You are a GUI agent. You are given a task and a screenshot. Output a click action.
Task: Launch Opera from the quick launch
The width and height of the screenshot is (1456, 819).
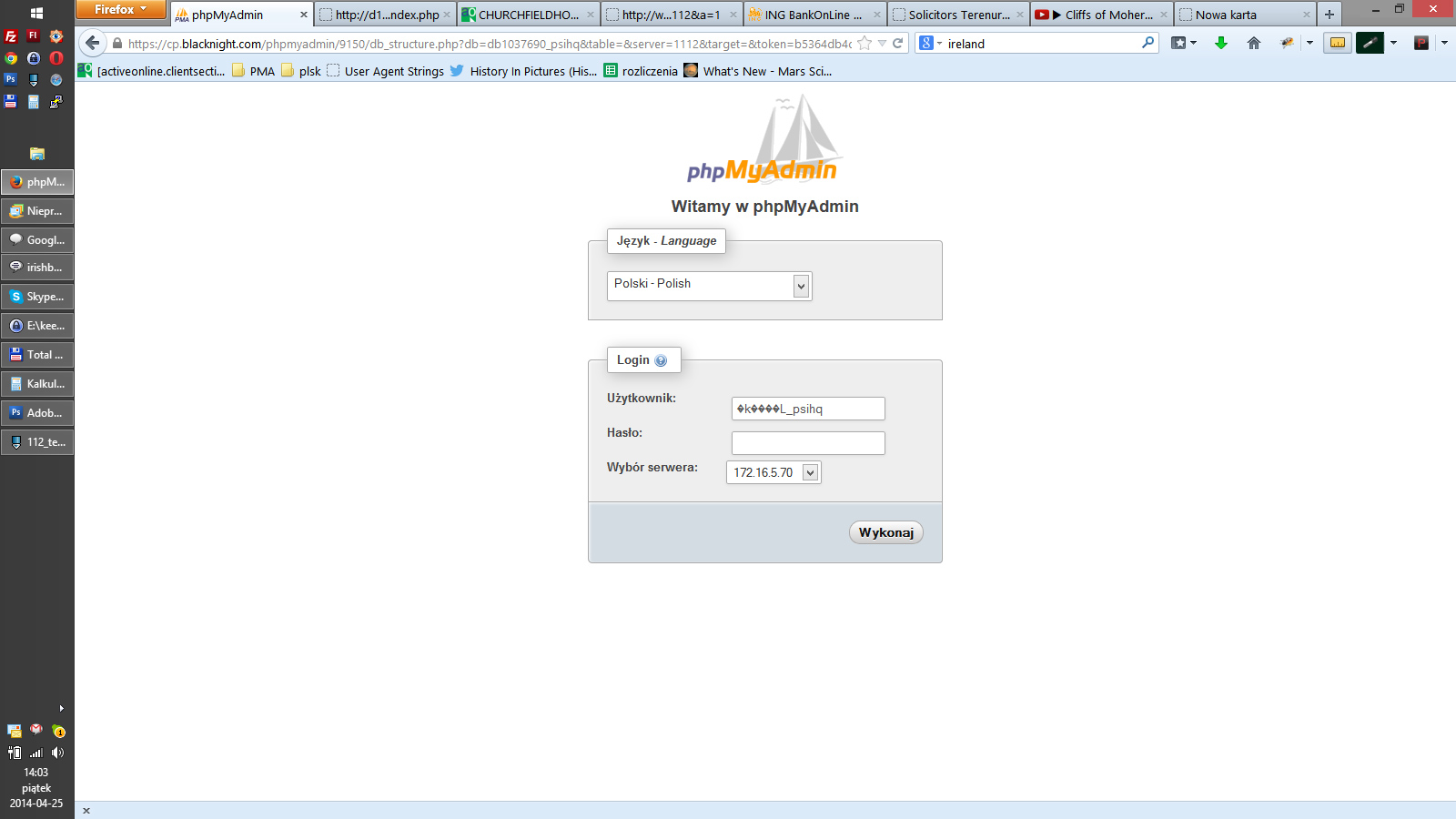coord(56,57)
